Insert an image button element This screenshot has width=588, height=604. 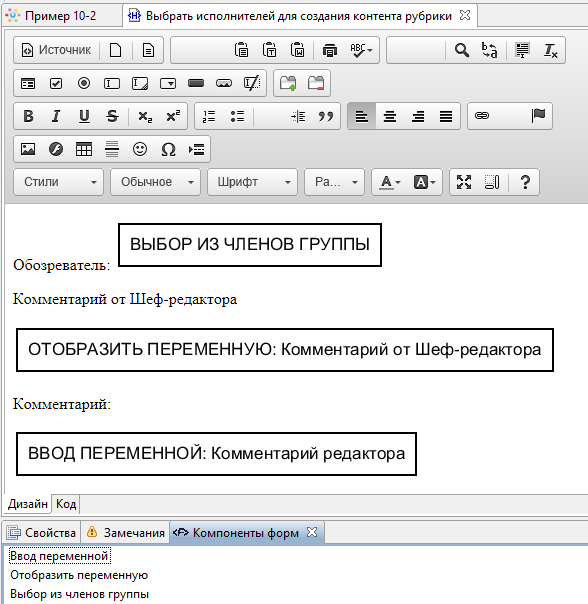pyautogui.click(x=224, y=83)
